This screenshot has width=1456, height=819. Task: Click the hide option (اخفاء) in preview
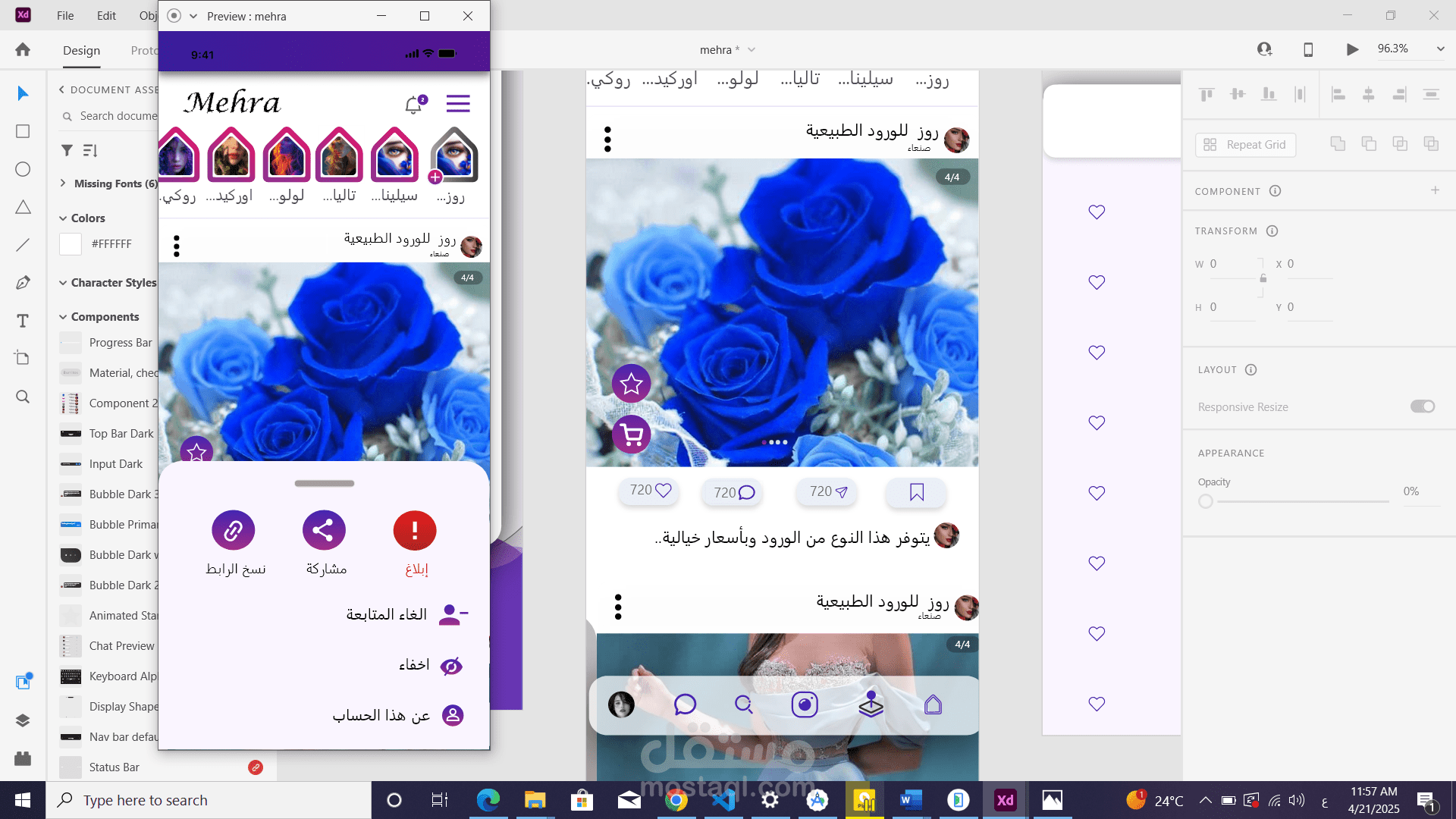coord(431,665)
